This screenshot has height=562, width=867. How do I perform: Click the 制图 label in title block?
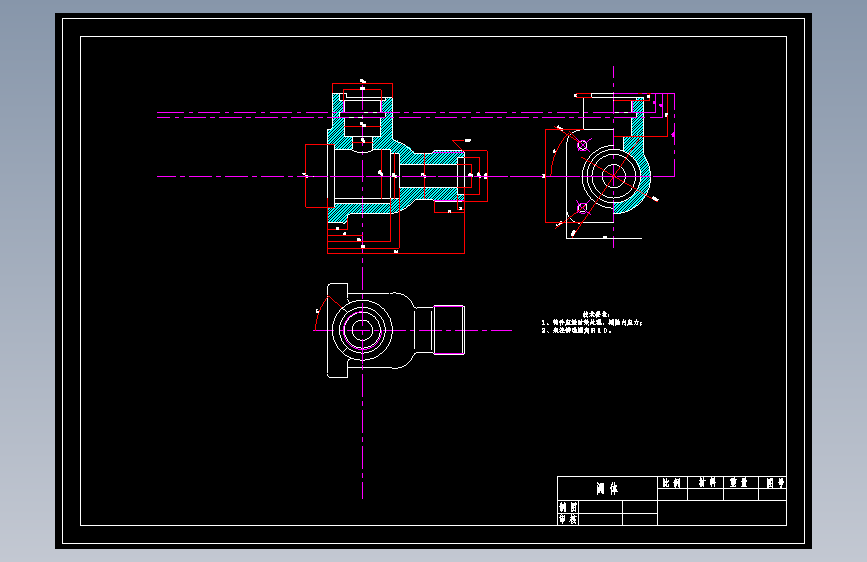pos(568,507)
